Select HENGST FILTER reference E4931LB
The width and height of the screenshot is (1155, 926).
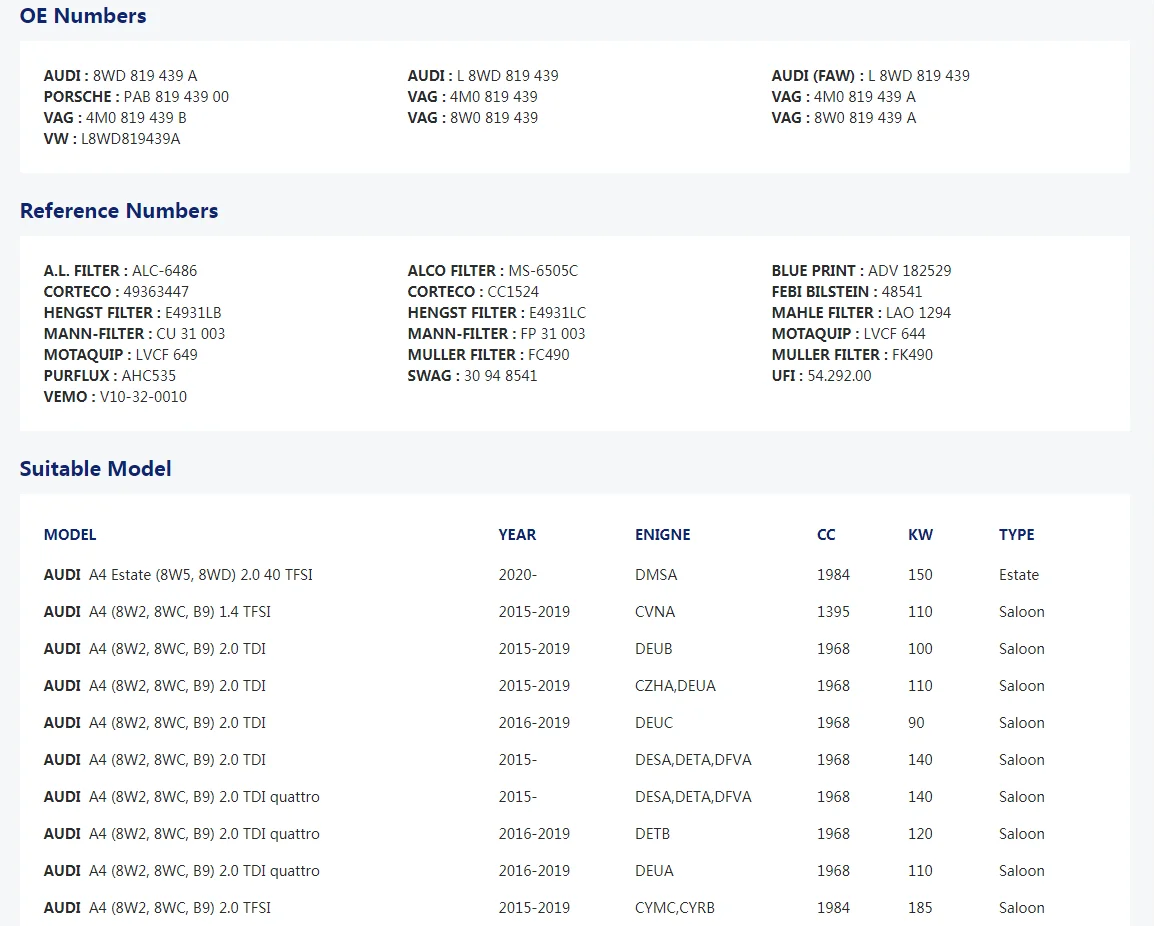pyautogui.click(x=133, y=313)
